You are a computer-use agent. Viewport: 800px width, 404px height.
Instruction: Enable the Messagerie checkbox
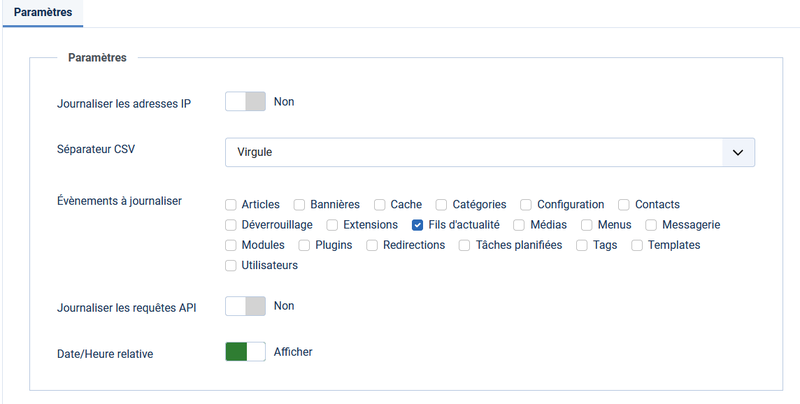[651, 225]
